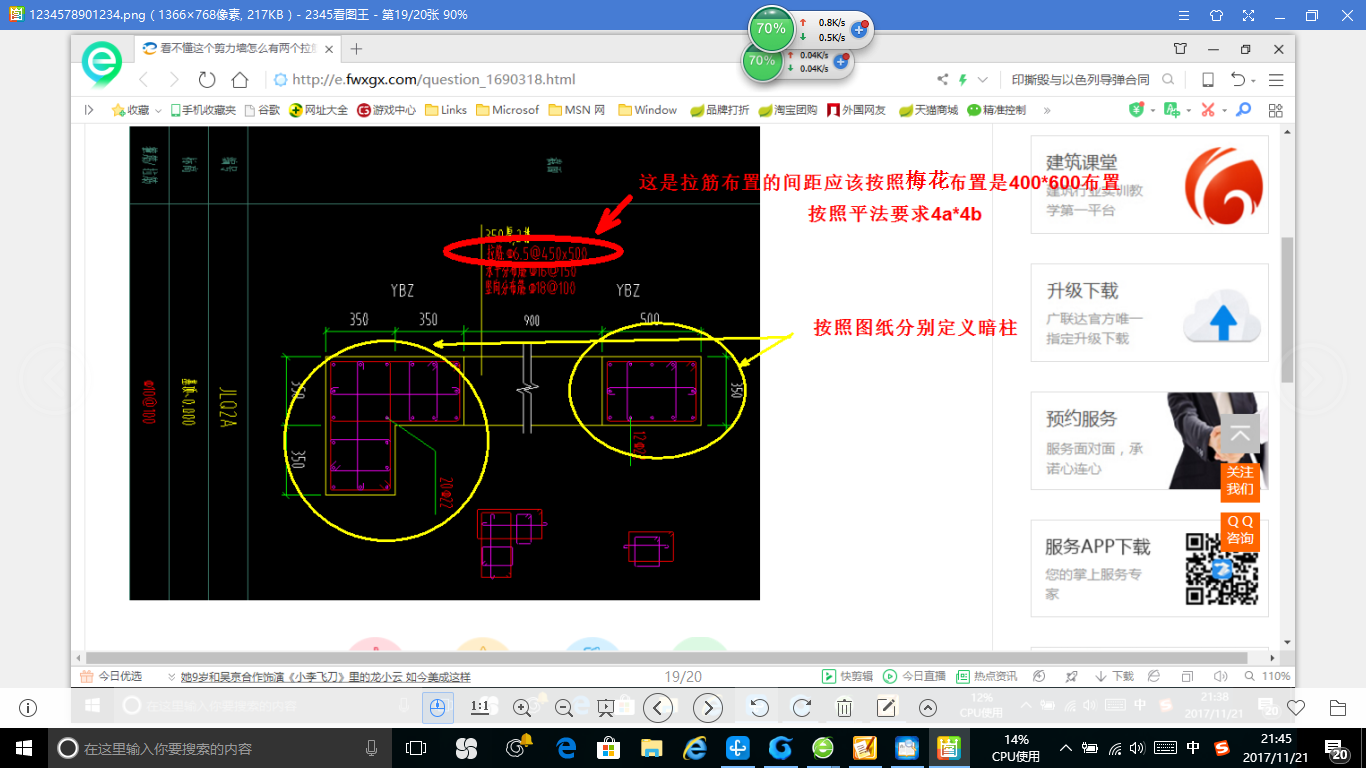Rotate image clockwise
The width and height of the screenshot is (1366, 768).
tap(801, 708)
